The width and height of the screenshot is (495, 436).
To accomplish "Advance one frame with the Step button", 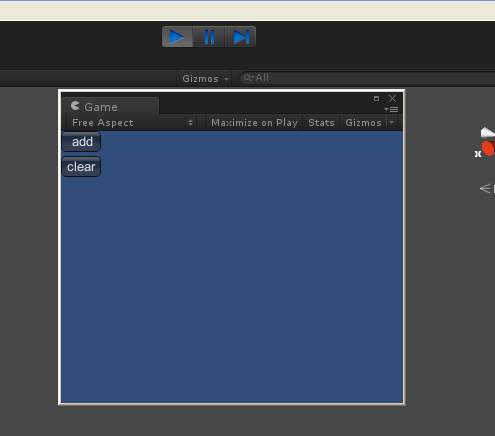I will [x=241, y=37].
